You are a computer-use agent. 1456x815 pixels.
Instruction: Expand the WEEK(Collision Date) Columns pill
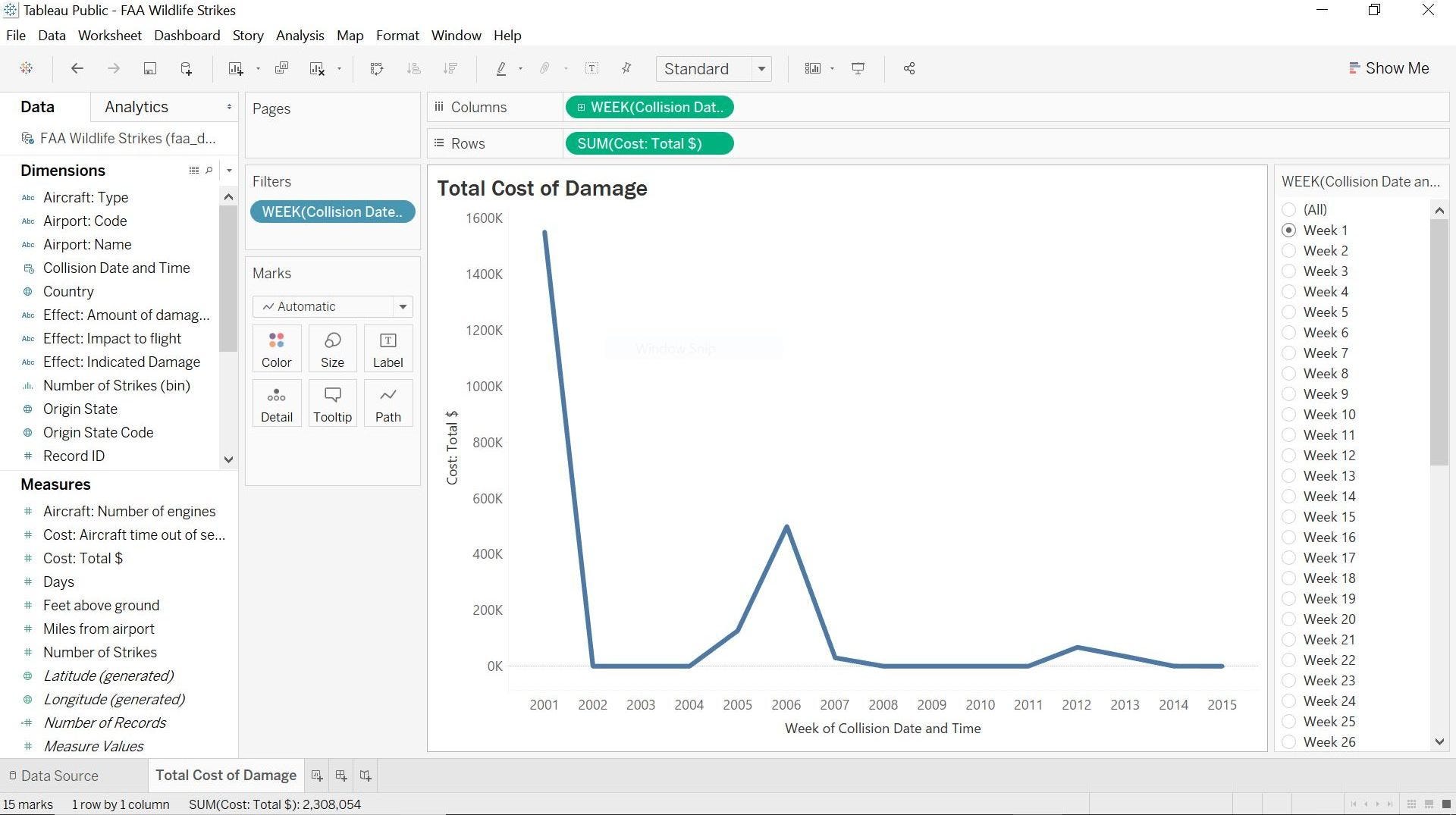[x=581, y=108]
